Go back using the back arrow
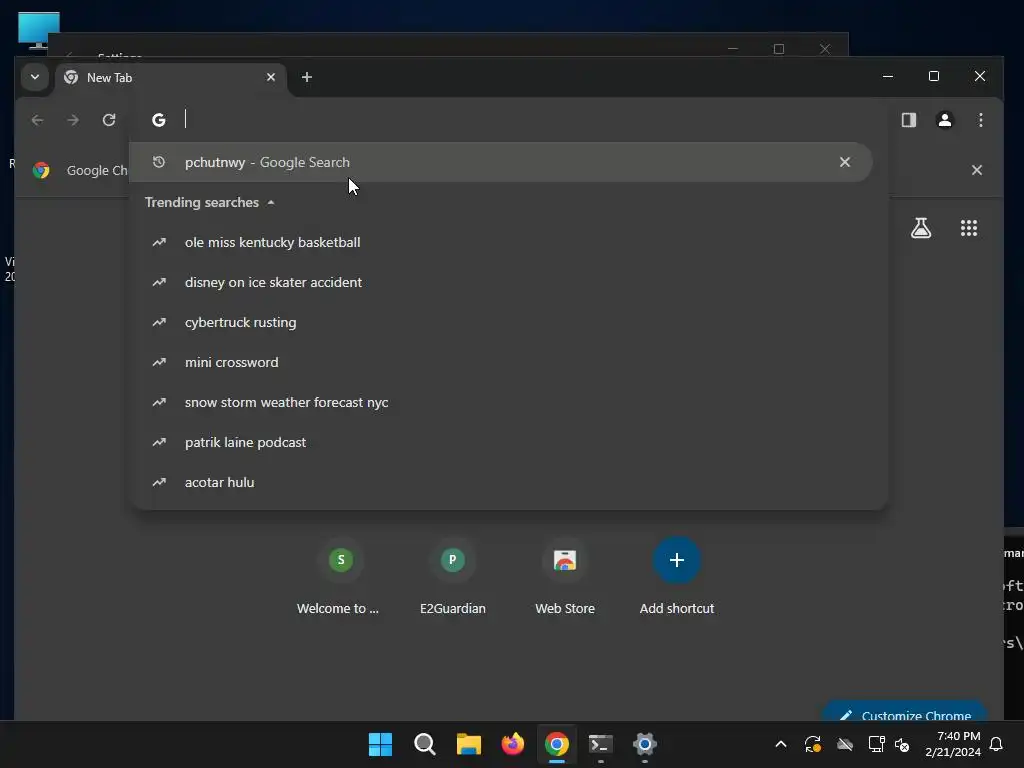The image size is (1024, 768). 37,120
